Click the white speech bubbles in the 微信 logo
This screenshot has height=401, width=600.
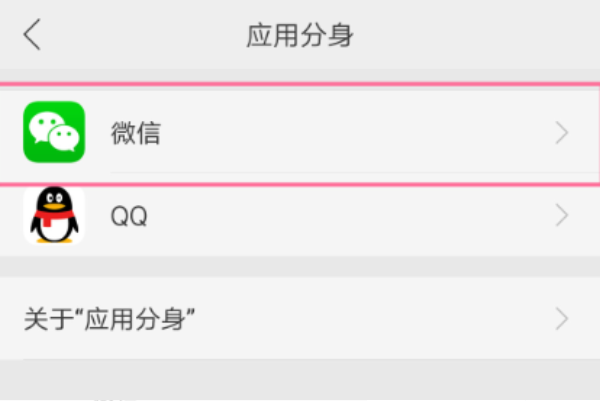(52, 131)
